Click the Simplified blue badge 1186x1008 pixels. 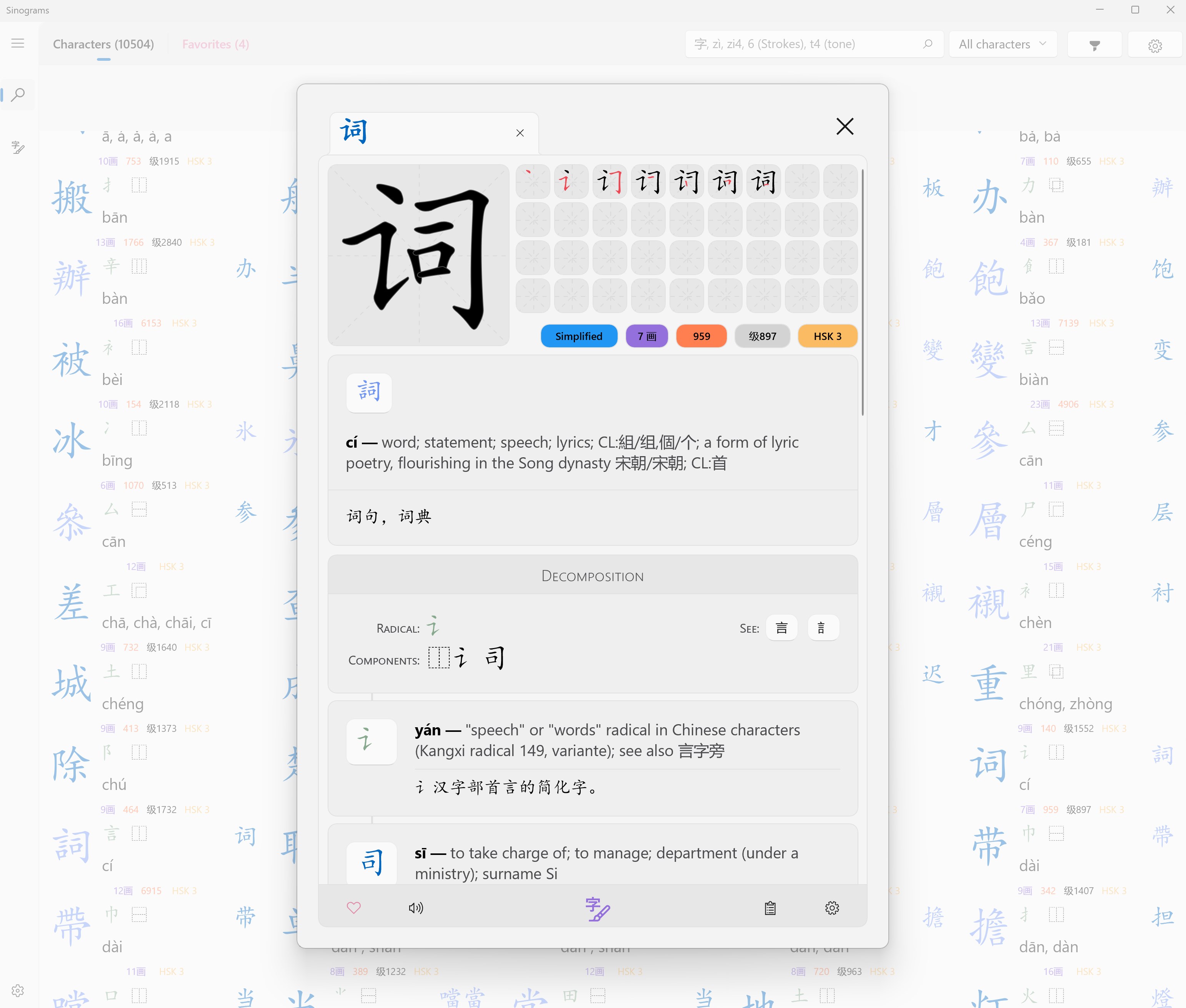(x=578, y=336)
